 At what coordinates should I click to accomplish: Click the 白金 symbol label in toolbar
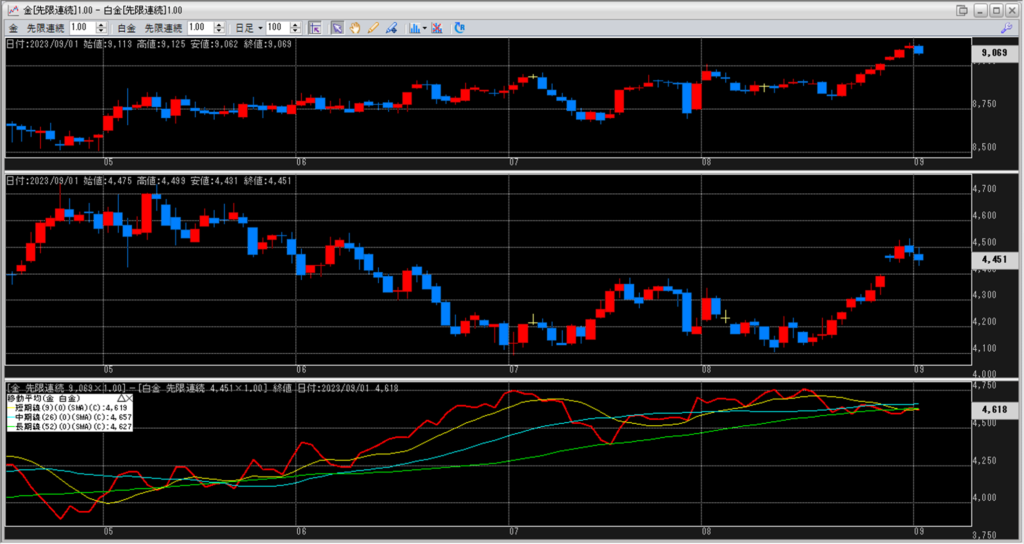[127, 27]
